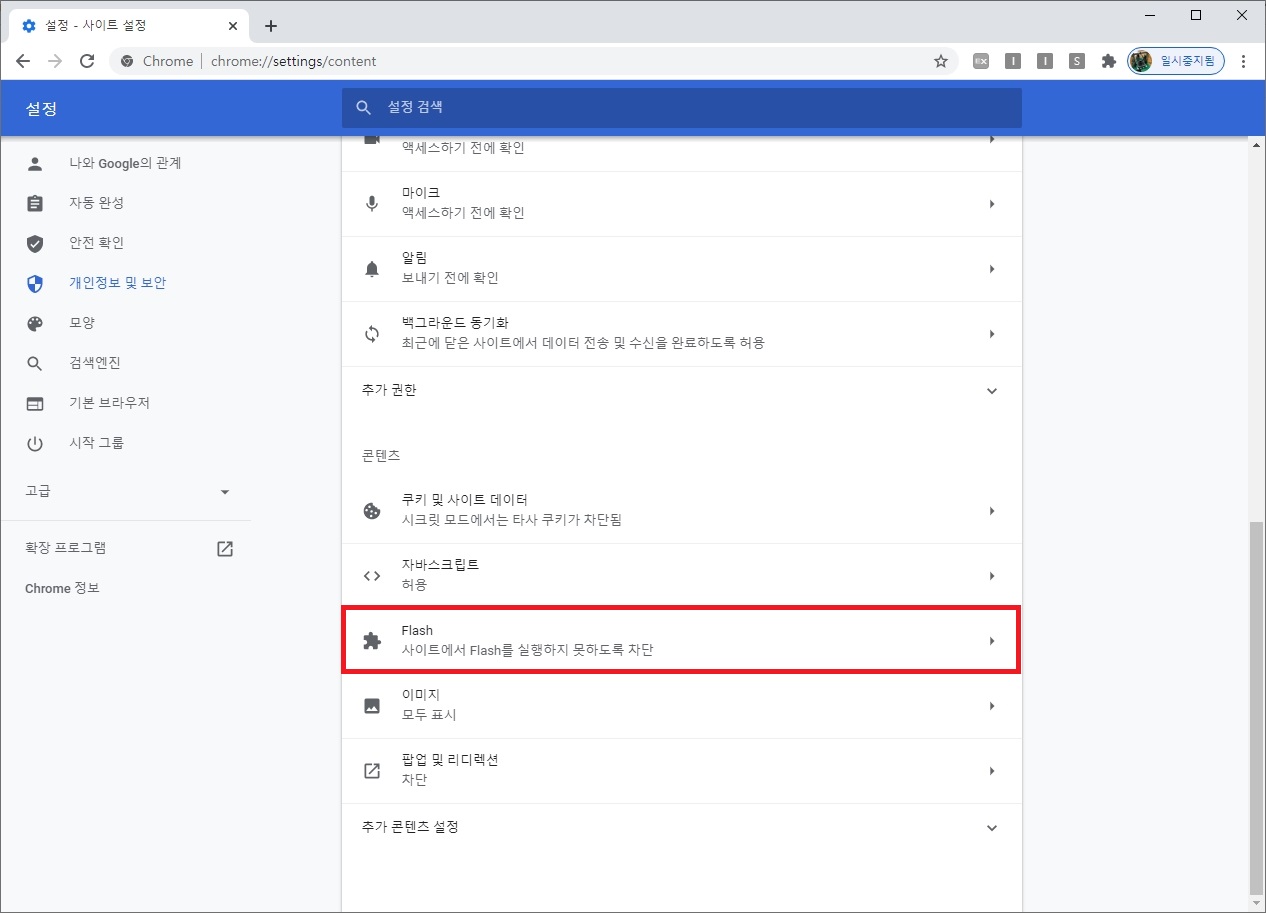Open 백그라운드 동기화 settings

[682, 334]
